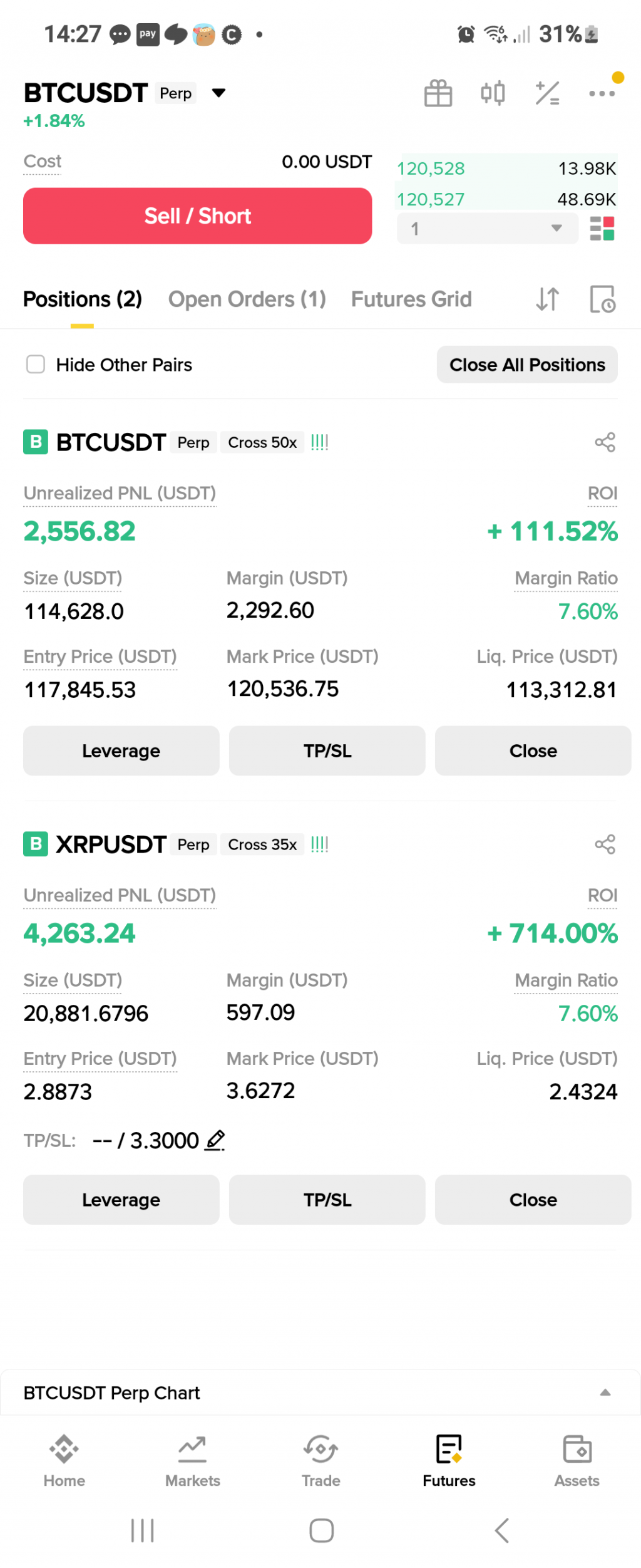Image resolution: width=641 pixels, height=1568 pixels.
Task: Toggle the Hide Other Pairs checkbox
Action: point(36,365)
